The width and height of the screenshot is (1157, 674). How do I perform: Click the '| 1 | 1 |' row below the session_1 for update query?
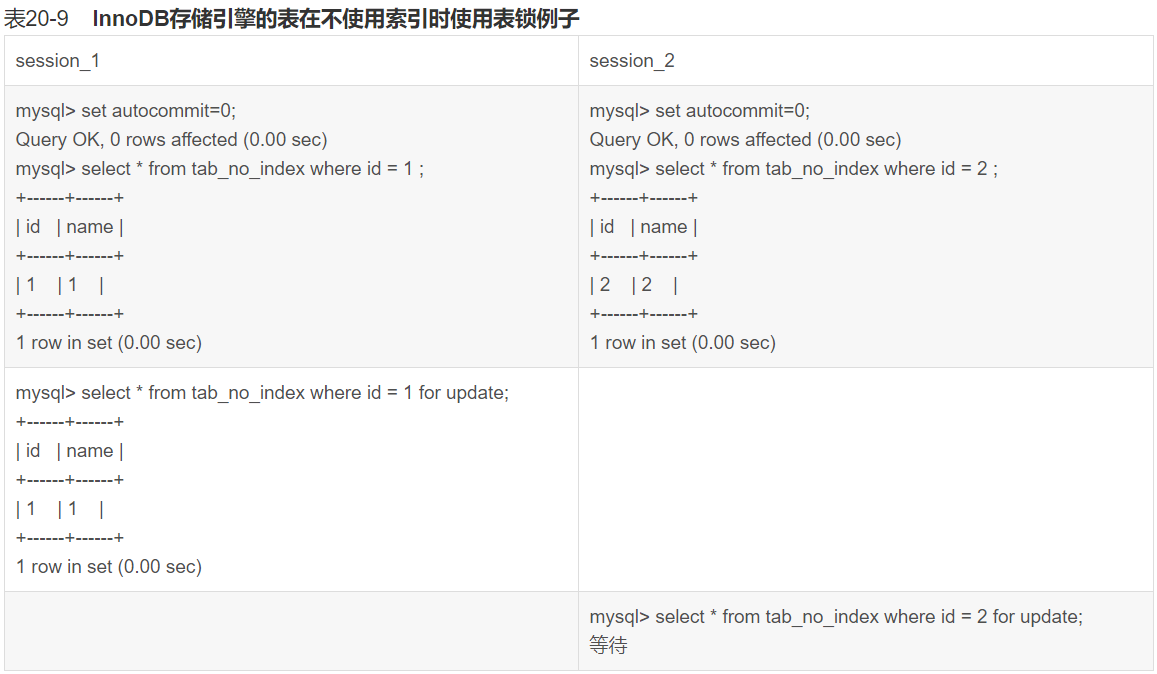pos(60,509)
